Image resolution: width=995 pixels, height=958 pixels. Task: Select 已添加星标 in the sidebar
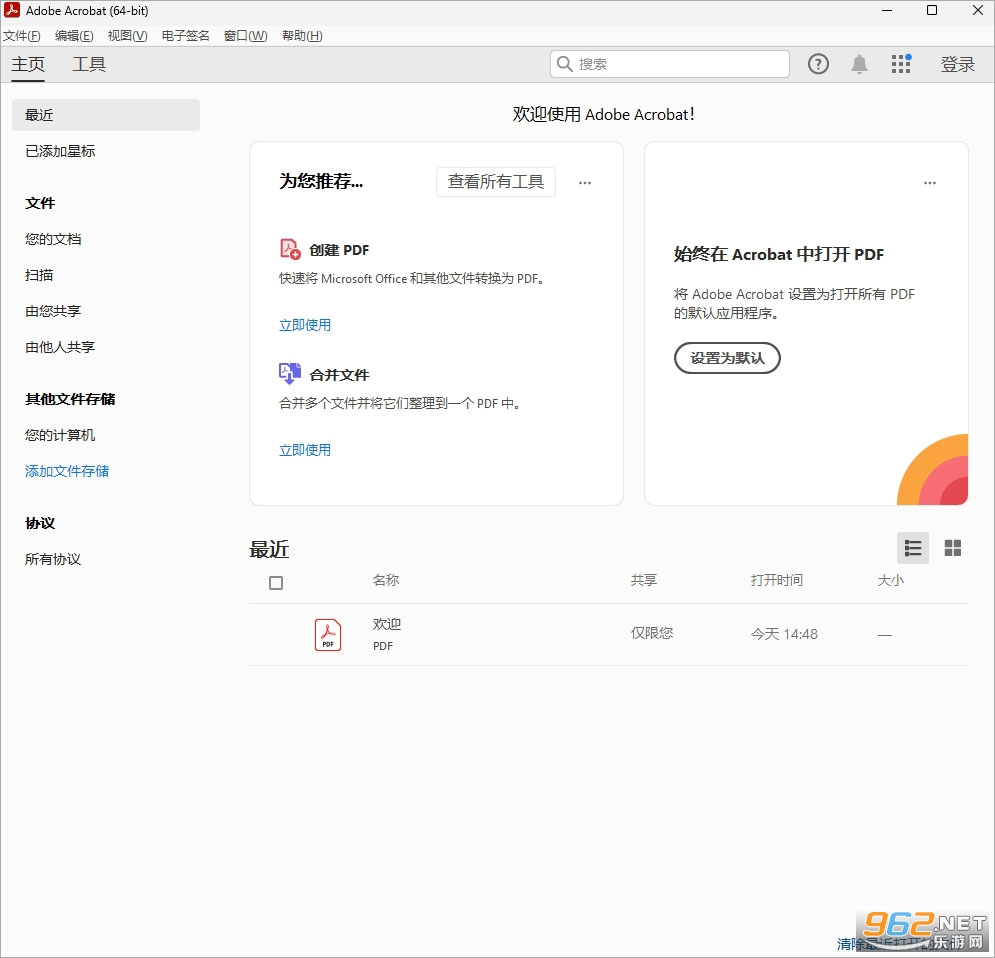[60, 151]
